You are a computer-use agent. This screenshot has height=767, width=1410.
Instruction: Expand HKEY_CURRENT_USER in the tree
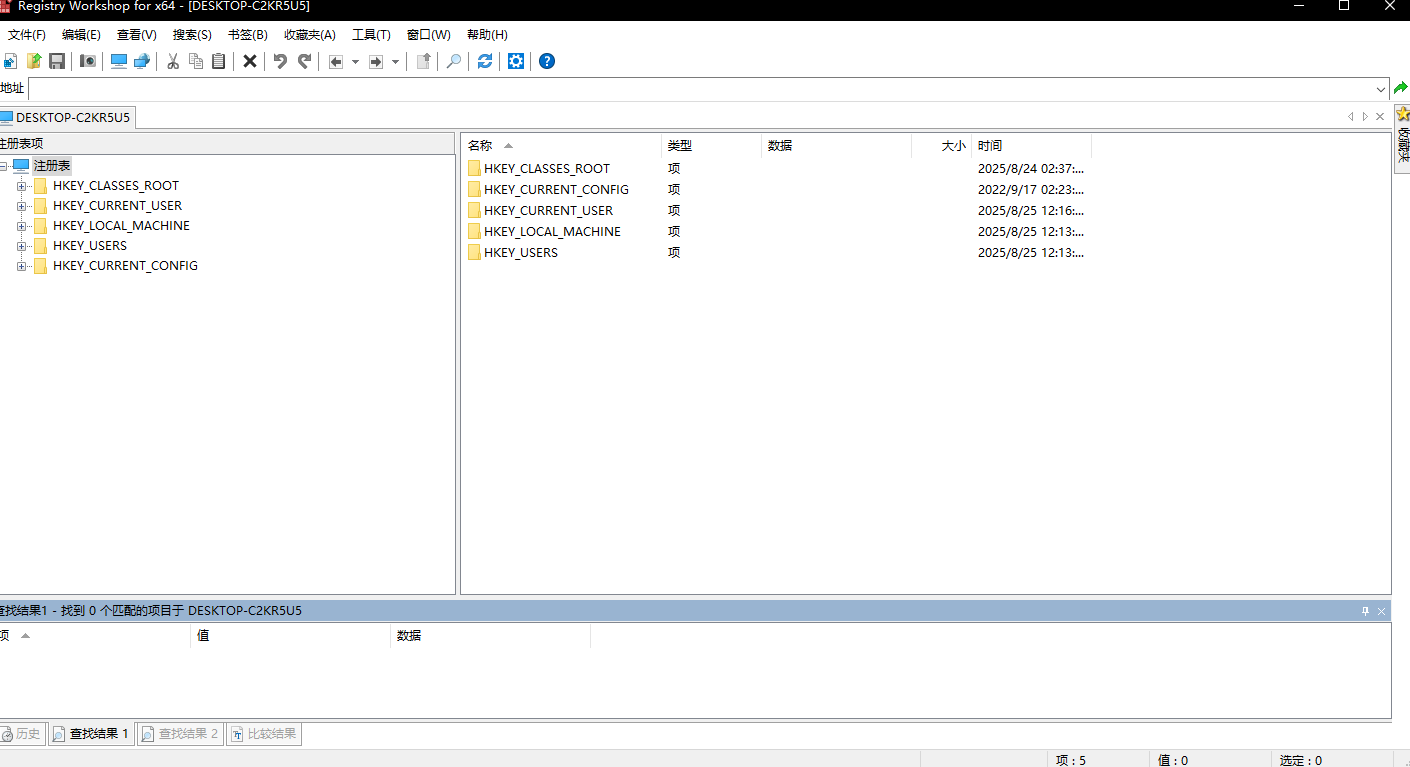pos(22,206)
